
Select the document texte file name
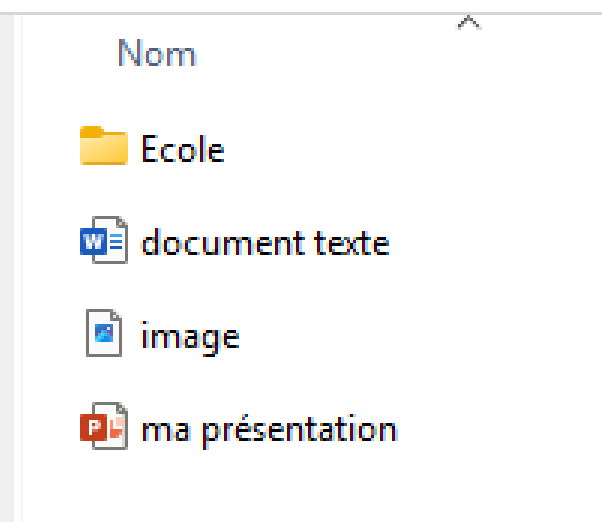point(265,243)
